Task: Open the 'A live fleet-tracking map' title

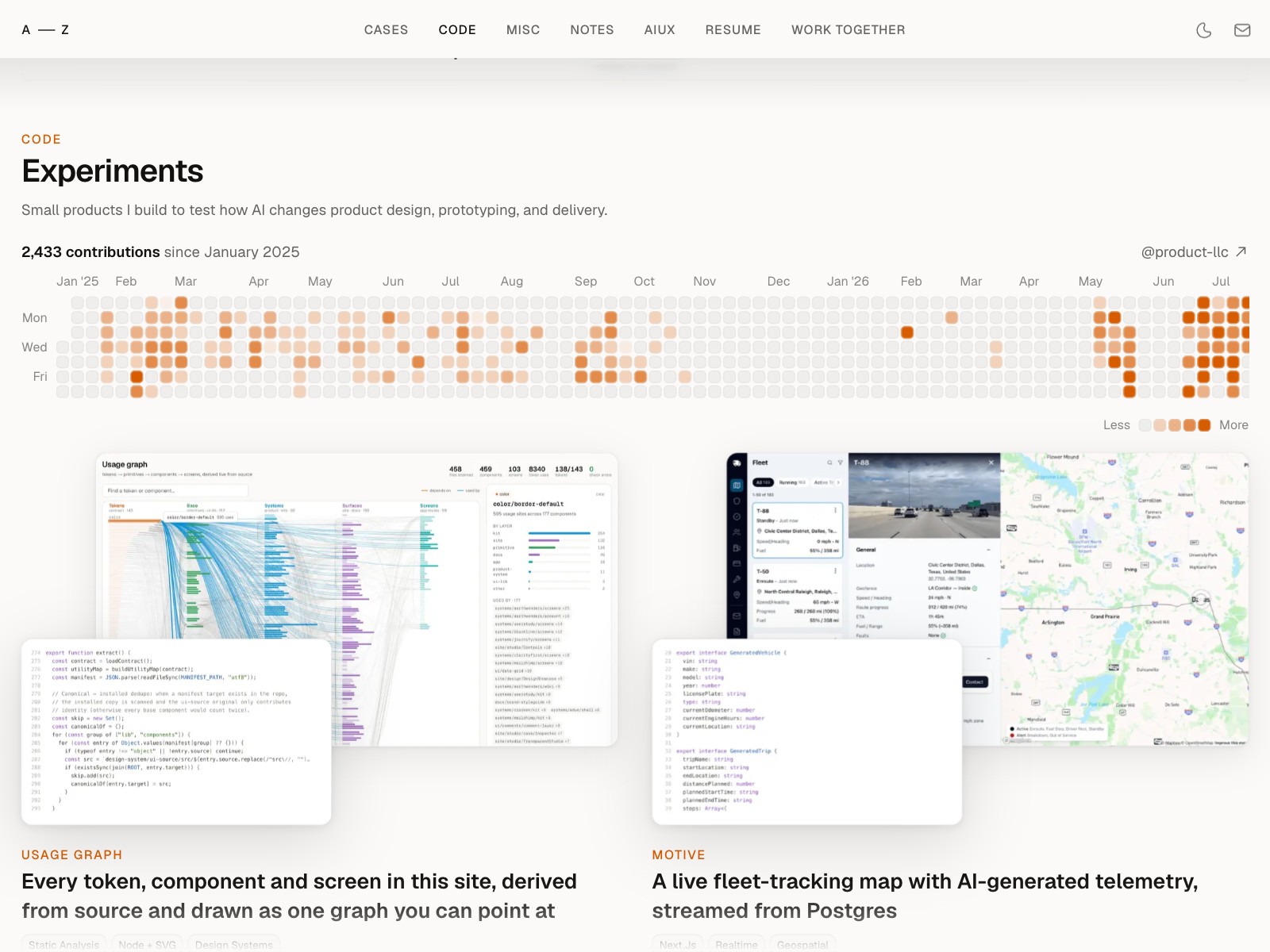Action: pyautogui.click(x=925, y=896)
